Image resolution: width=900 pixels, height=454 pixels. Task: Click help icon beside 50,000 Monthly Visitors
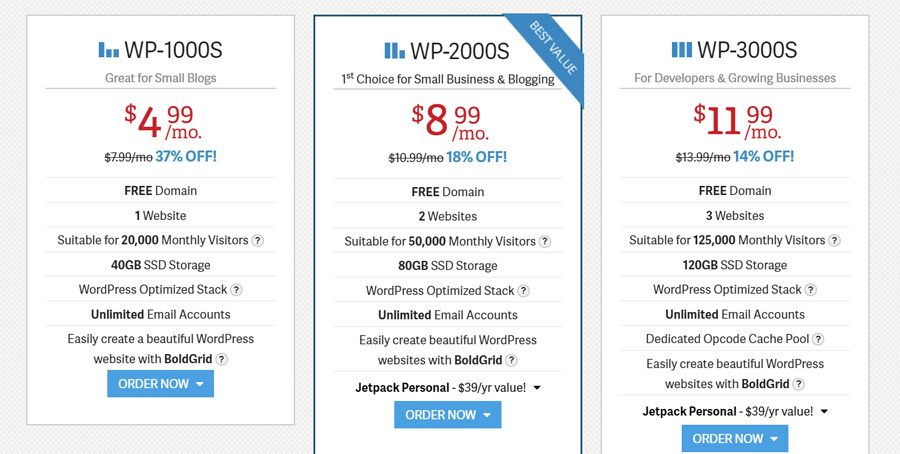(545, 242)
